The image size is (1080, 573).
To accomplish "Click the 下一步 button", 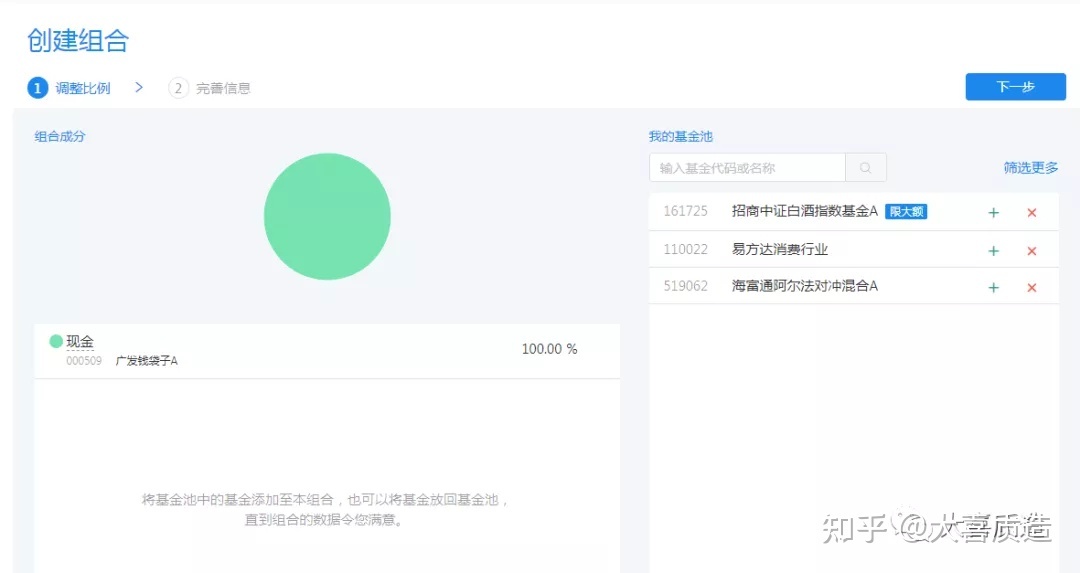I will coord(1015,87).
